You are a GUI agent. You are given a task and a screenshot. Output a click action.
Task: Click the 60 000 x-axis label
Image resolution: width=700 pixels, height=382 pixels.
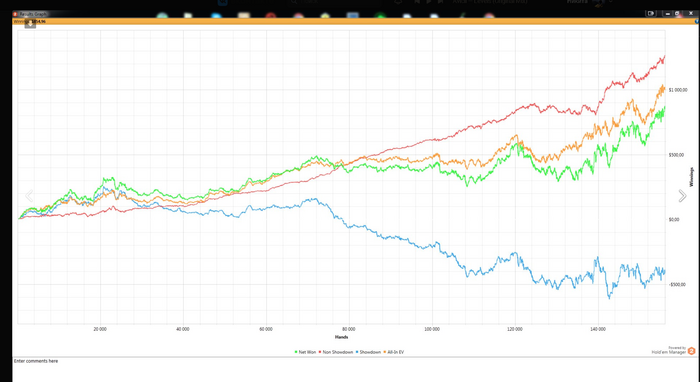[266, 329]
